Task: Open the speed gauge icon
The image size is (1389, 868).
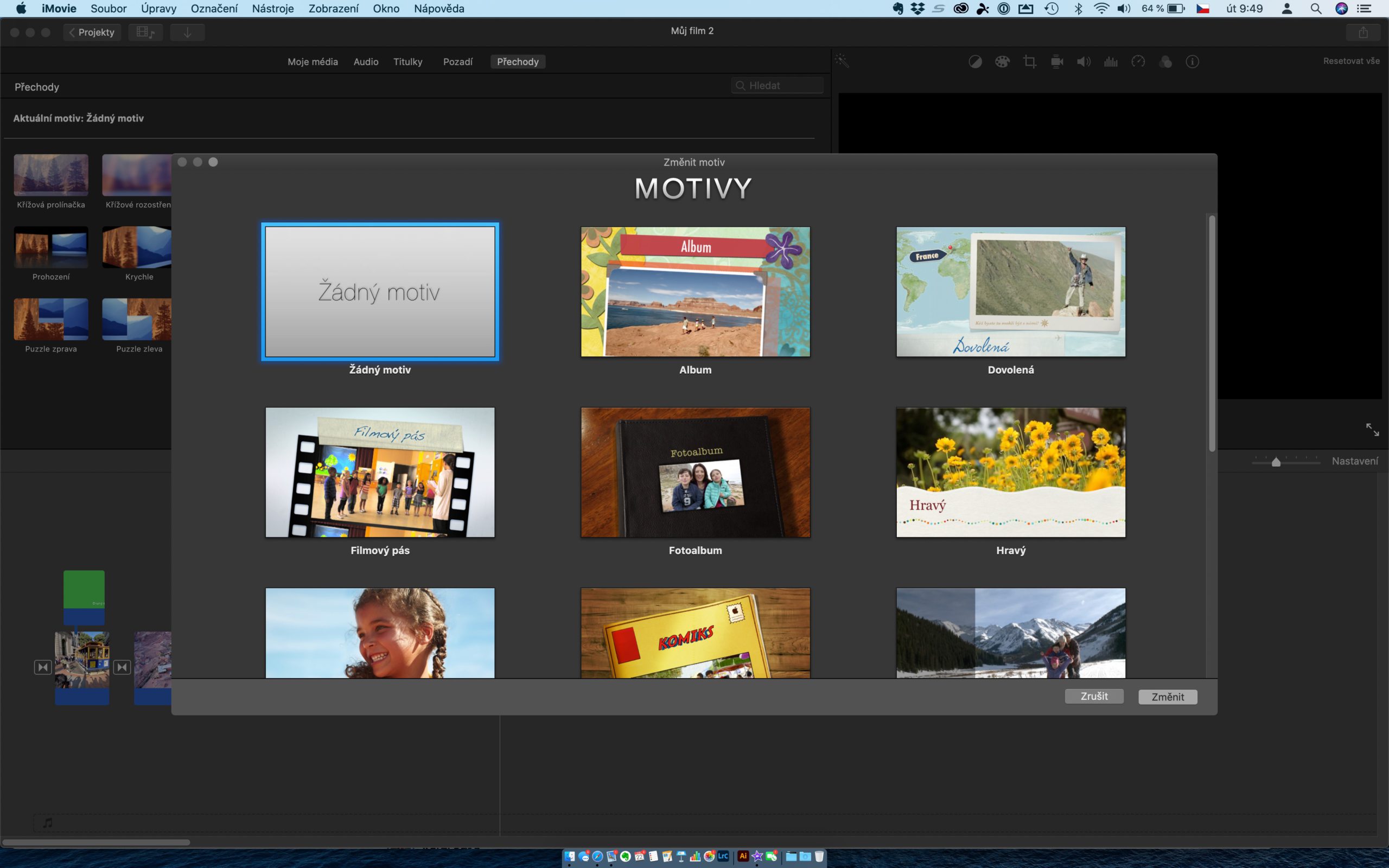Action: tap(1138, 61)
